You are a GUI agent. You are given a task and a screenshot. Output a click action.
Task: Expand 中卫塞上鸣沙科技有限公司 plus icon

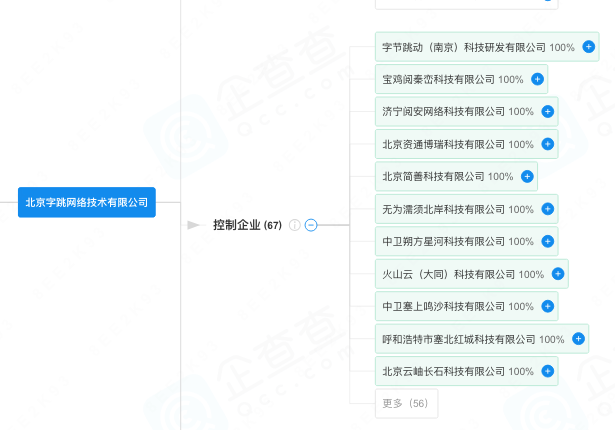(x=548, y=306)
